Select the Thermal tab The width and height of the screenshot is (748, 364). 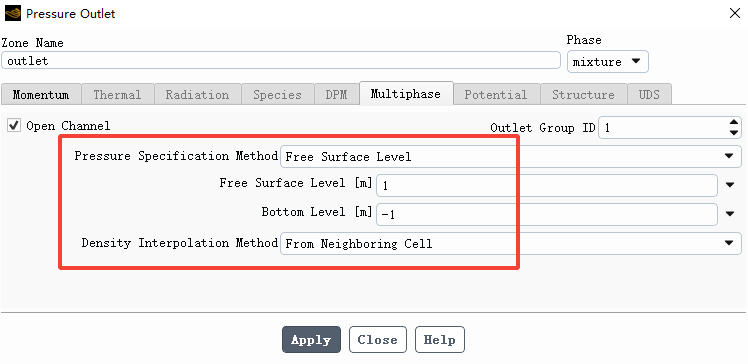tap(117, 94)
